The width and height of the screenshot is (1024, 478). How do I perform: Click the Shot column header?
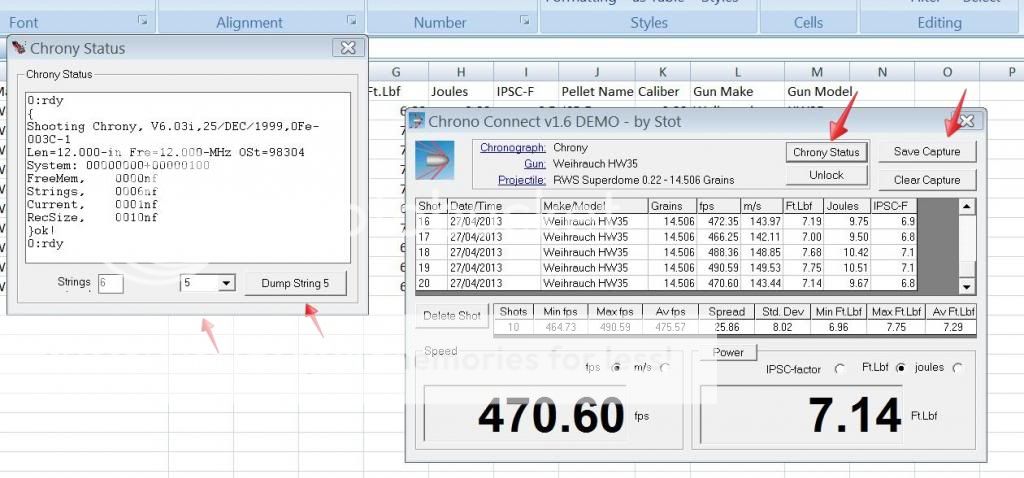[432, 206]
